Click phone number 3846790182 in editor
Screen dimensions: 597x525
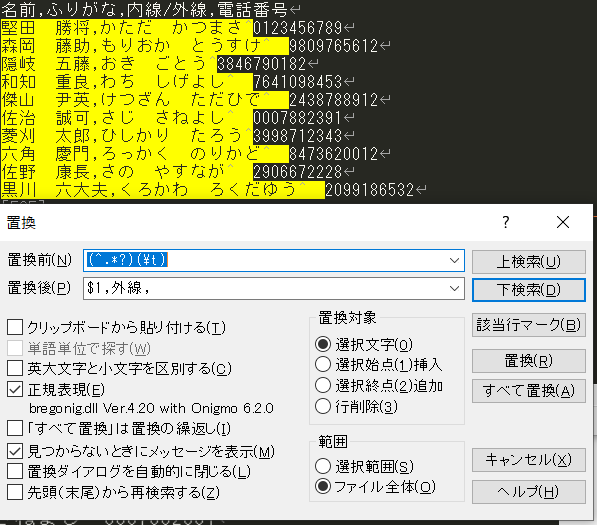coord(262,64)
